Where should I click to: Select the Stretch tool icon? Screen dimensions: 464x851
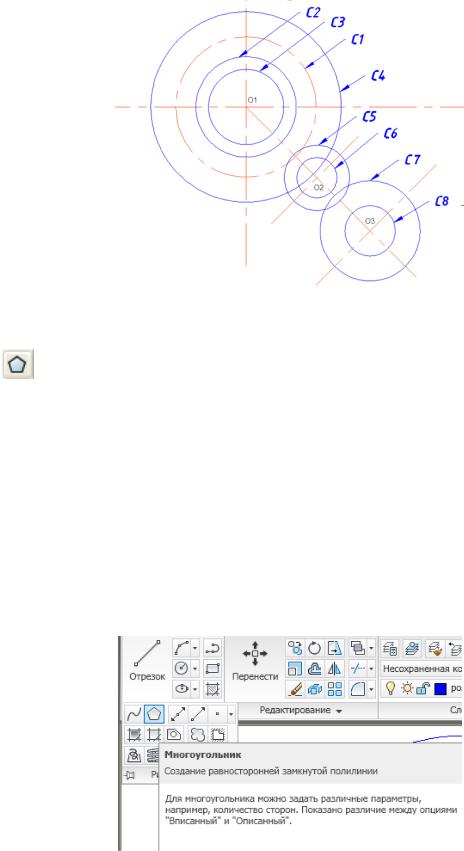335,647
